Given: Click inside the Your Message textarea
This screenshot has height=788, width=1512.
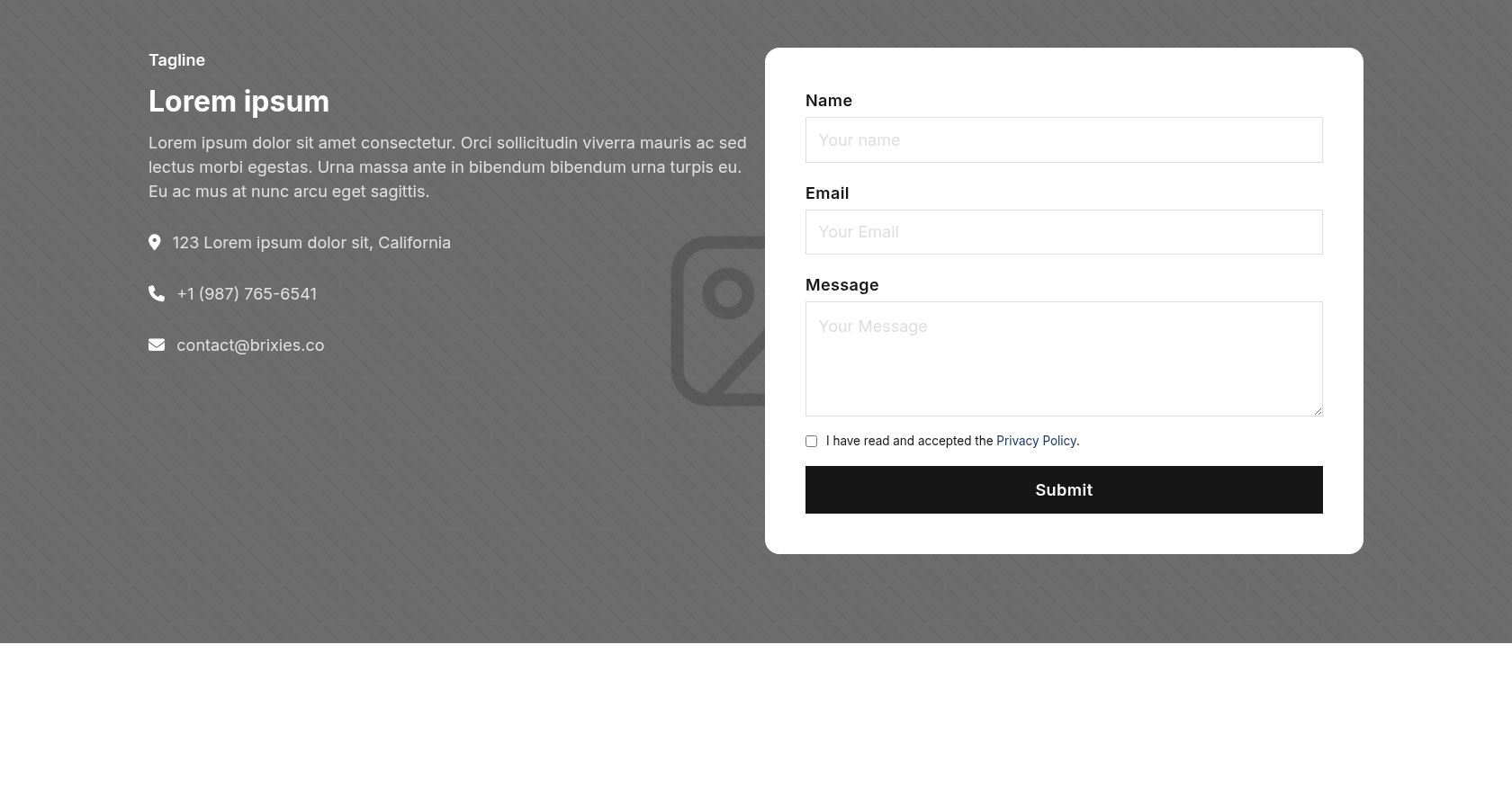Looking at the screenshot, I should click(1064, 358).
